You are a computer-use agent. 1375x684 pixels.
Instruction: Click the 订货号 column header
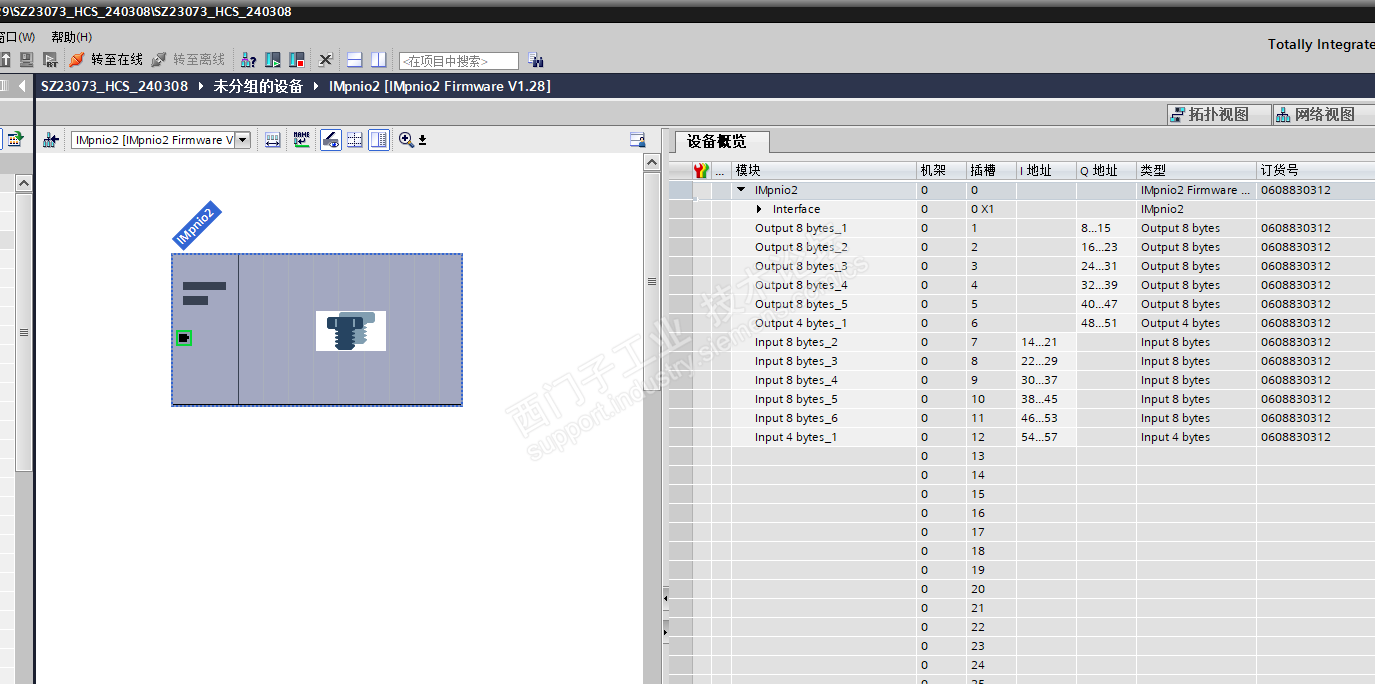pyautogui.click(x=1315, y=170)
